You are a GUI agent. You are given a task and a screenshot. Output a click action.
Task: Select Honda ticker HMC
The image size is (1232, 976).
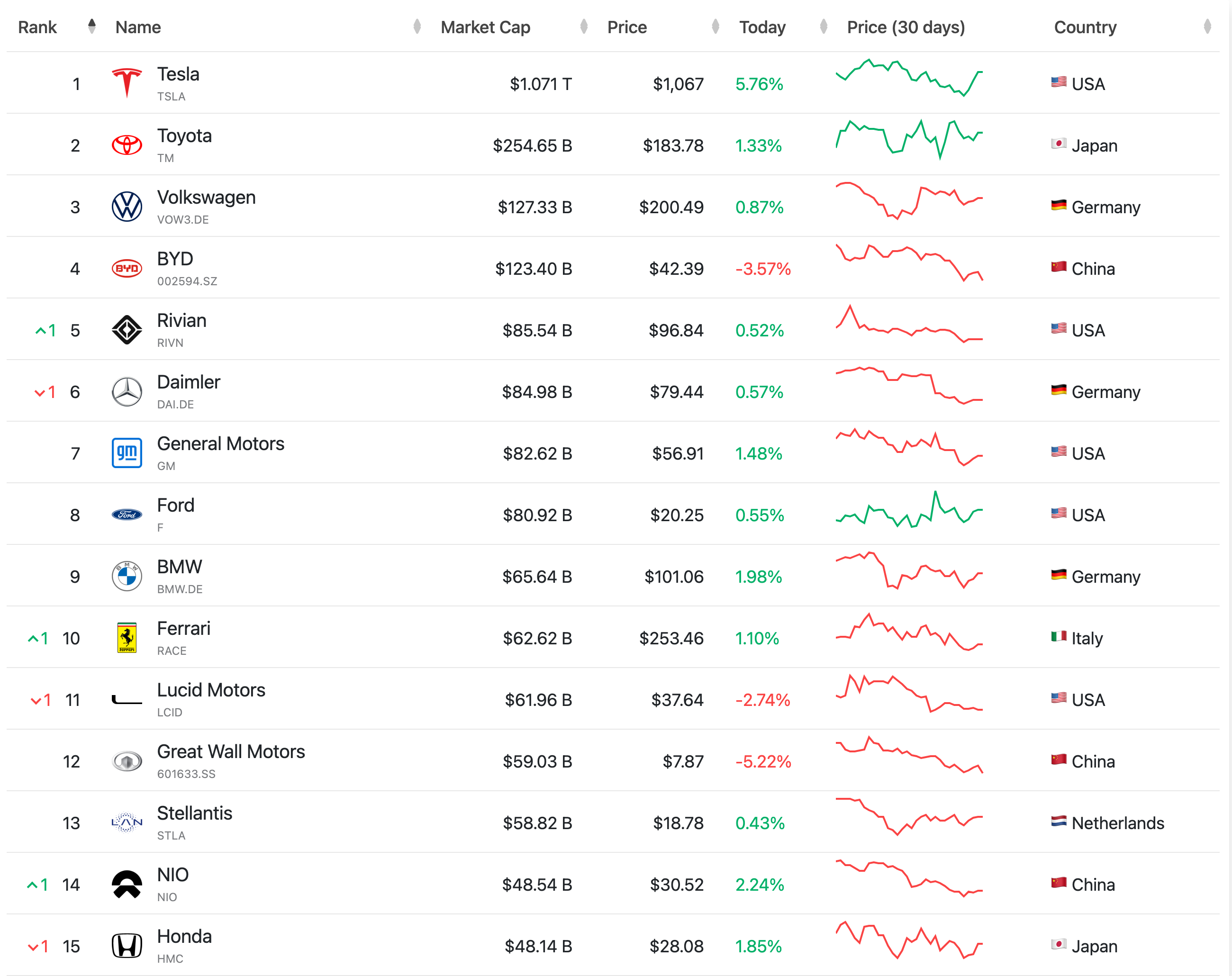click(x=170, y=959)
